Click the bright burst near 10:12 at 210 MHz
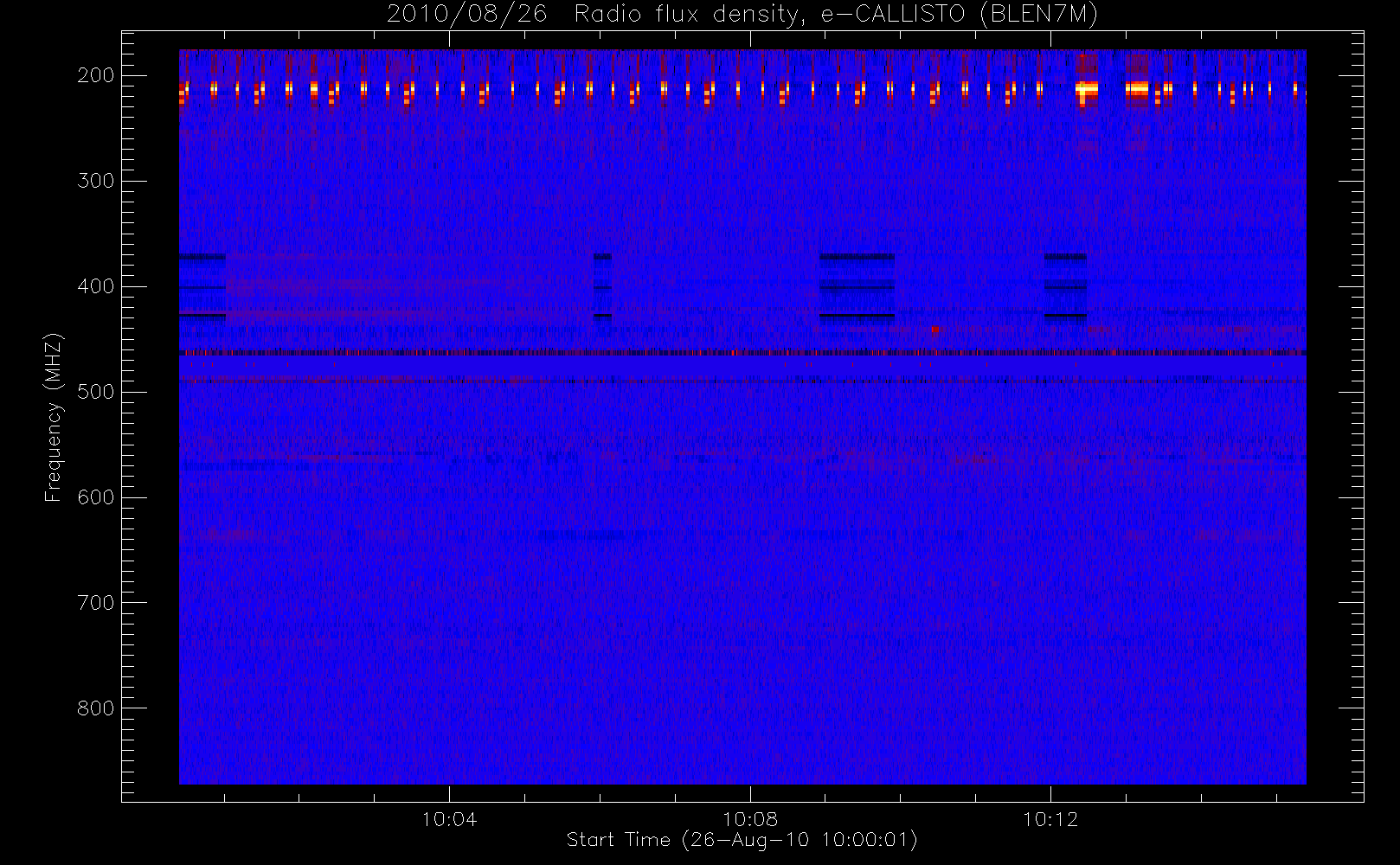 (1087, 90)
